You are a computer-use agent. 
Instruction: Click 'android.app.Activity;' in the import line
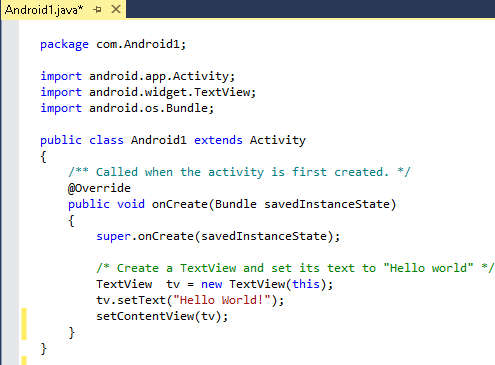coord(162,76)
